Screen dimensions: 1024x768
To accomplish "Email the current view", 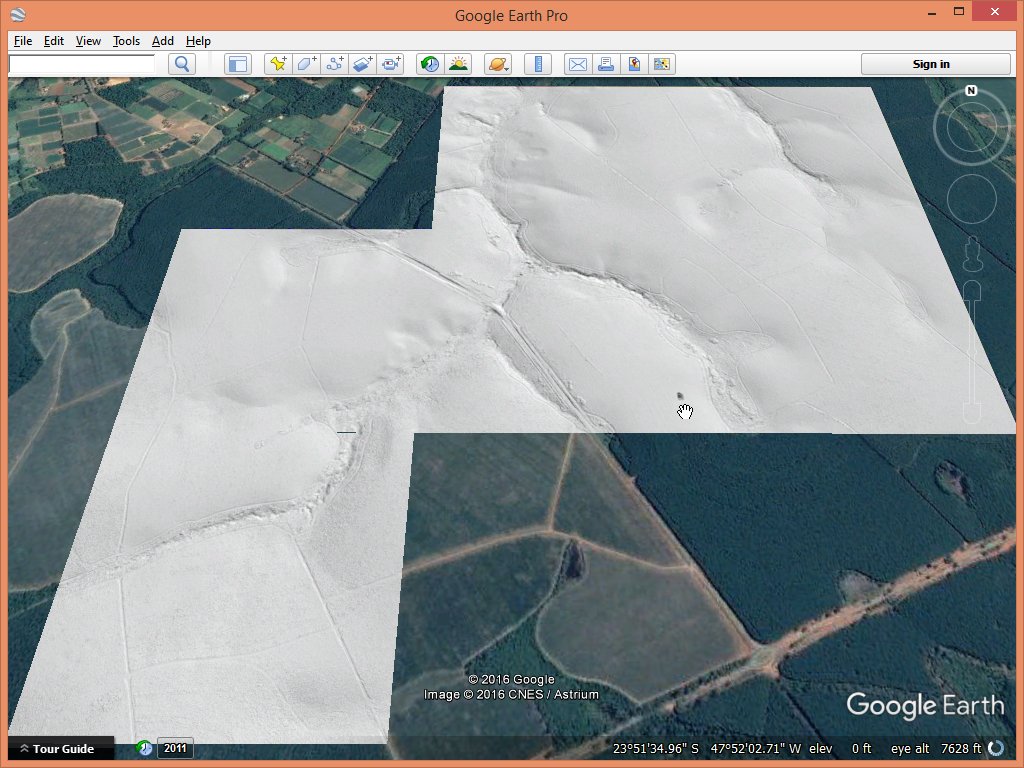I will [577, 64].
